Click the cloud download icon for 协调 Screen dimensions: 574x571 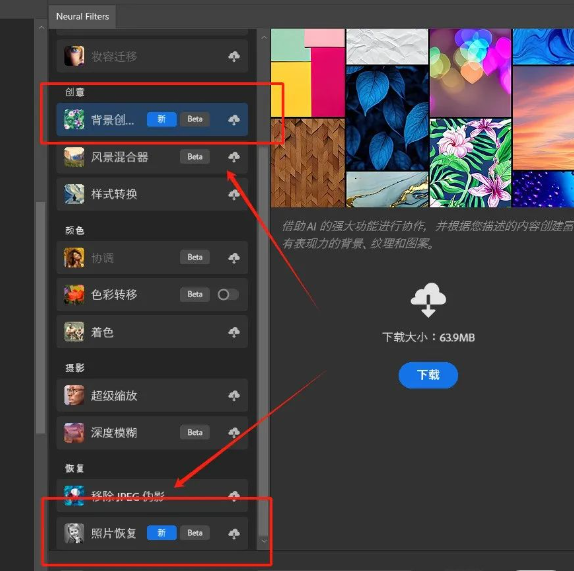tap(234, 258)
